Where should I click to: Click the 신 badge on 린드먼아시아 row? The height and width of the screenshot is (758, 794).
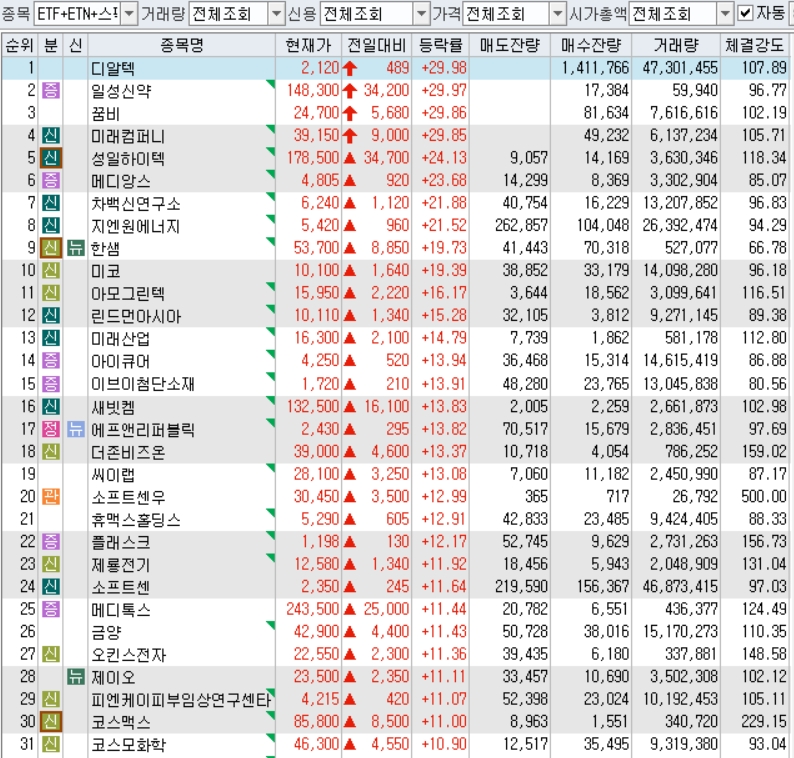(51, 315)
